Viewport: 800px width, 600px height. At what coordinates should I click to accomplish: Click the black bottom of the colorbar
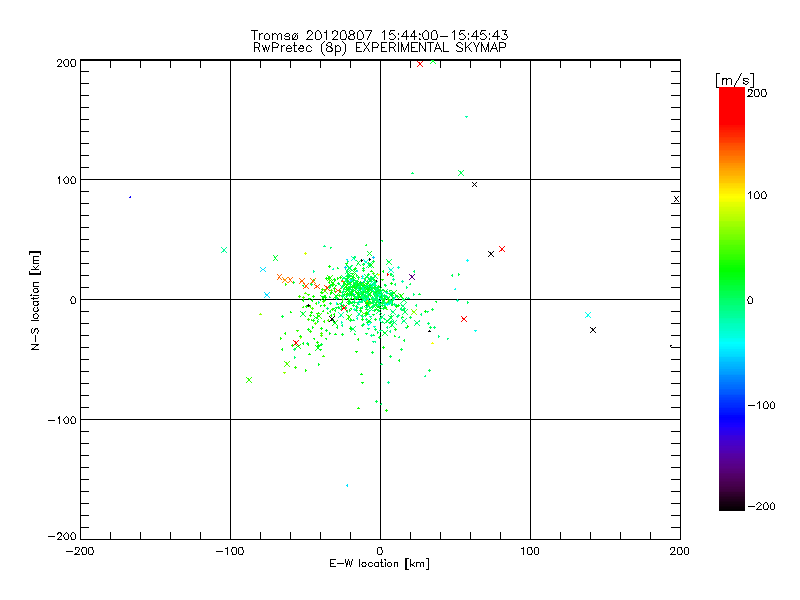point(732,503)
